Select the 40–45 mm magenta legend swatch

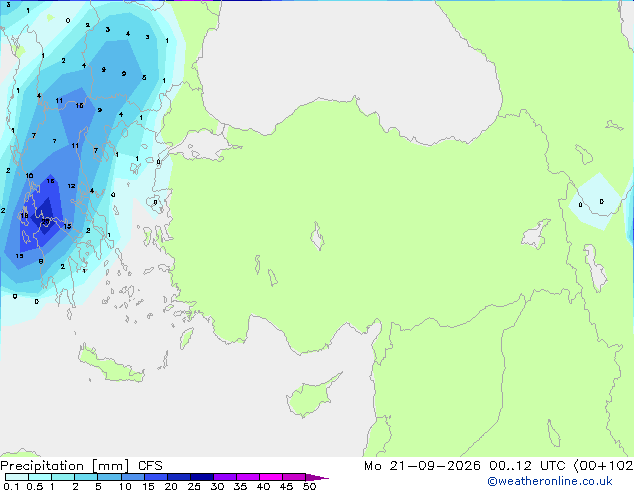tap(271, 477)
